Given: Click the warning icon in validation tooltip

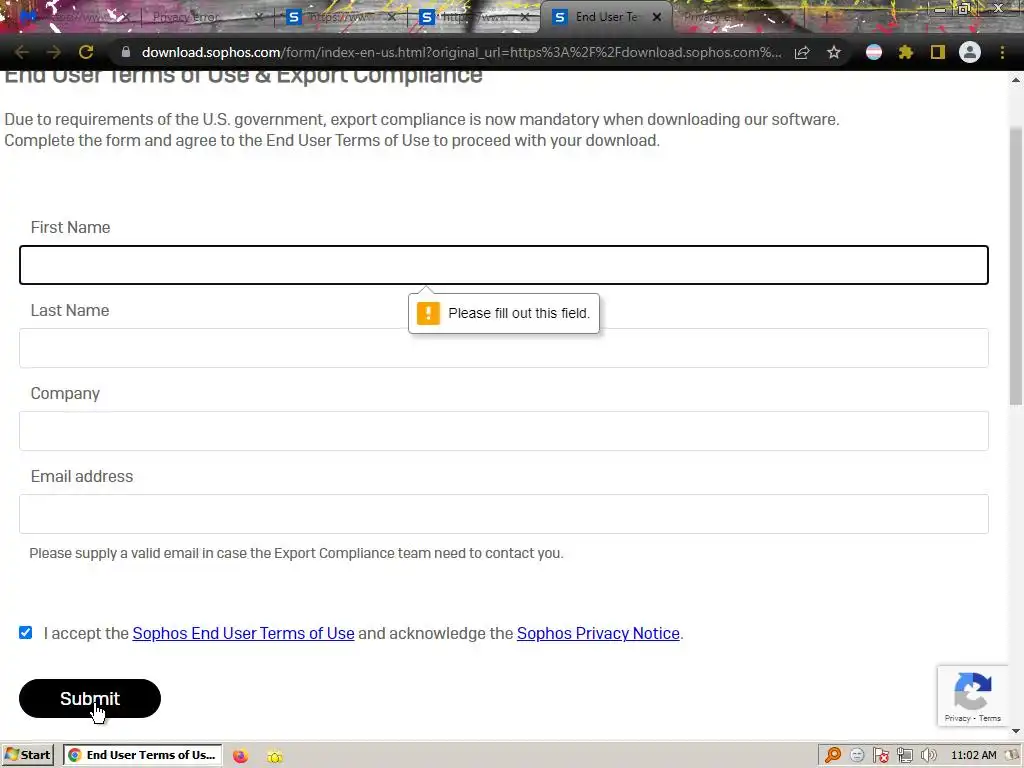Looking at the screenshot, I should (428, 313).
